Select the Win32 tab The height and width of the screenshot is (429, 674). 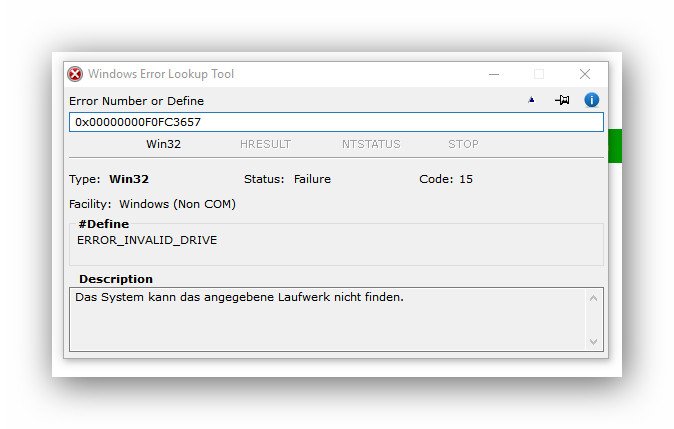click(163, 144)
